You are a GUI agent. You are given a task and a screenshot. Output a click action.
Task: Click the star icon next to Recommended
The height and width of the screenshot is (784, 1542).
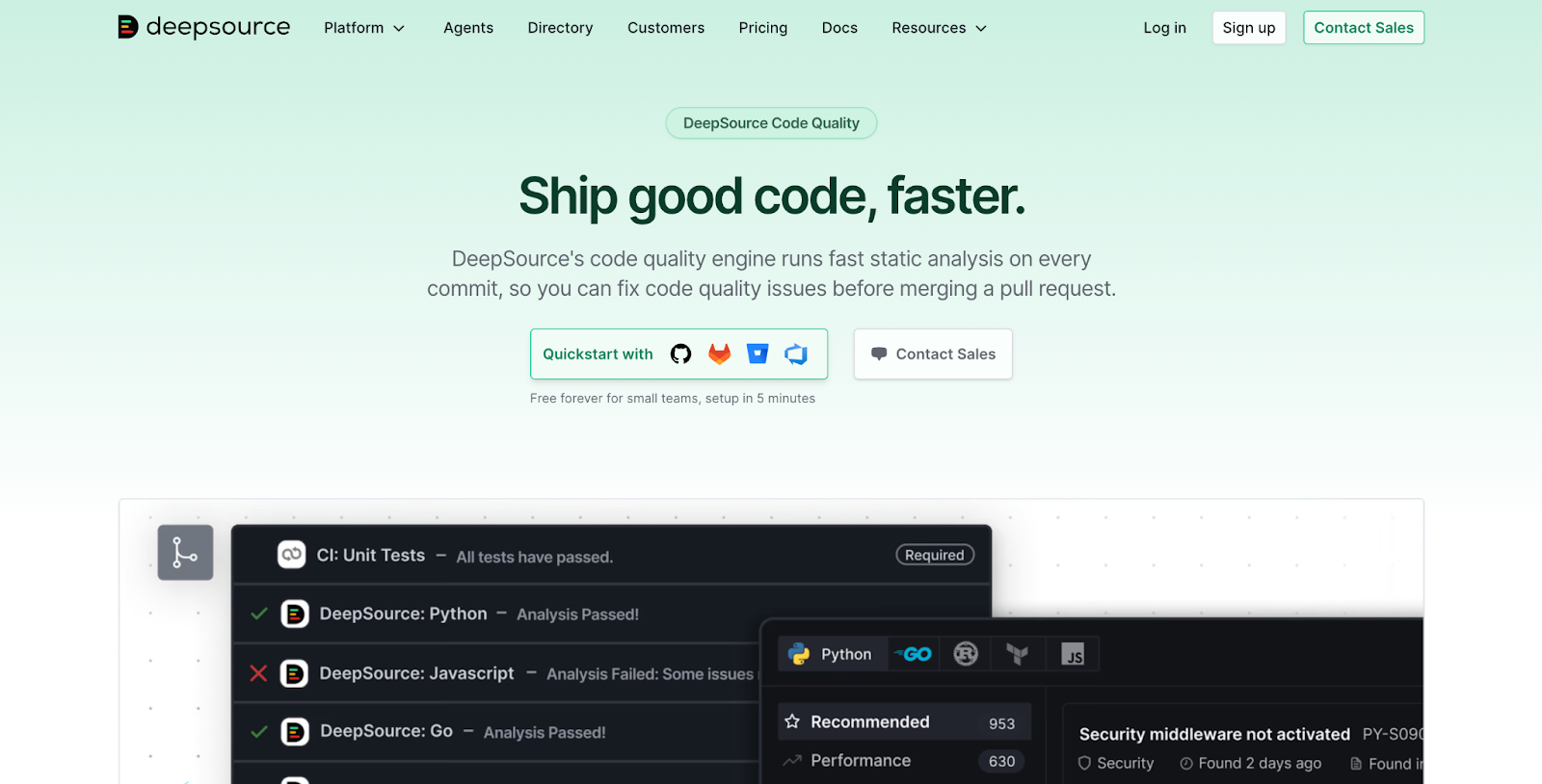coord(792,721)
